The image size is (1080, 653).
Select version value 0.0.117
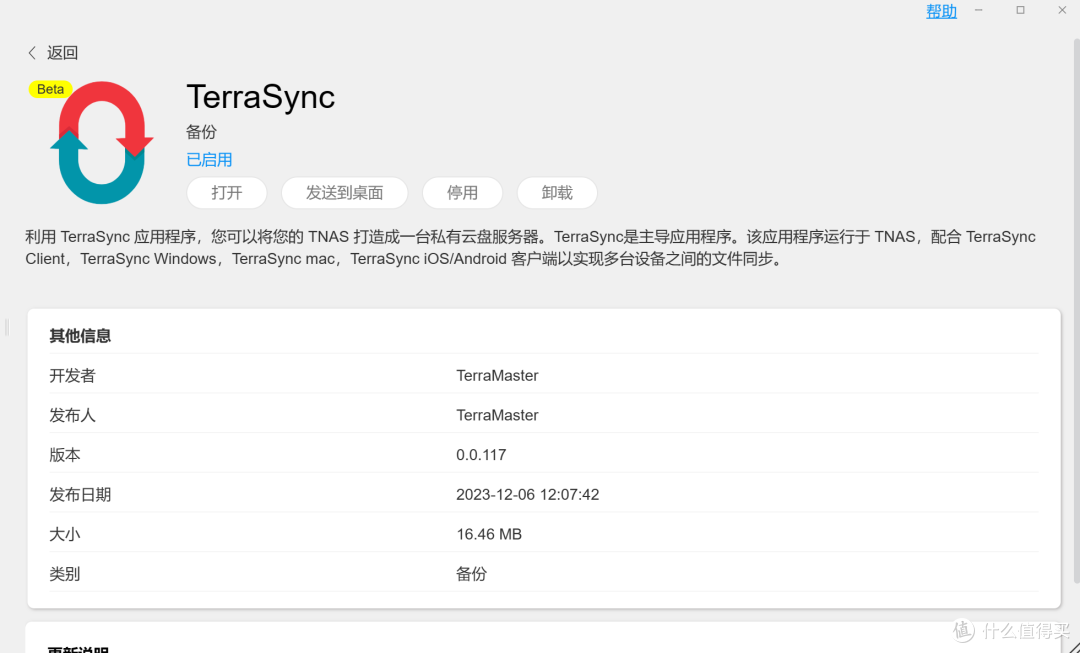coord(481,455)
